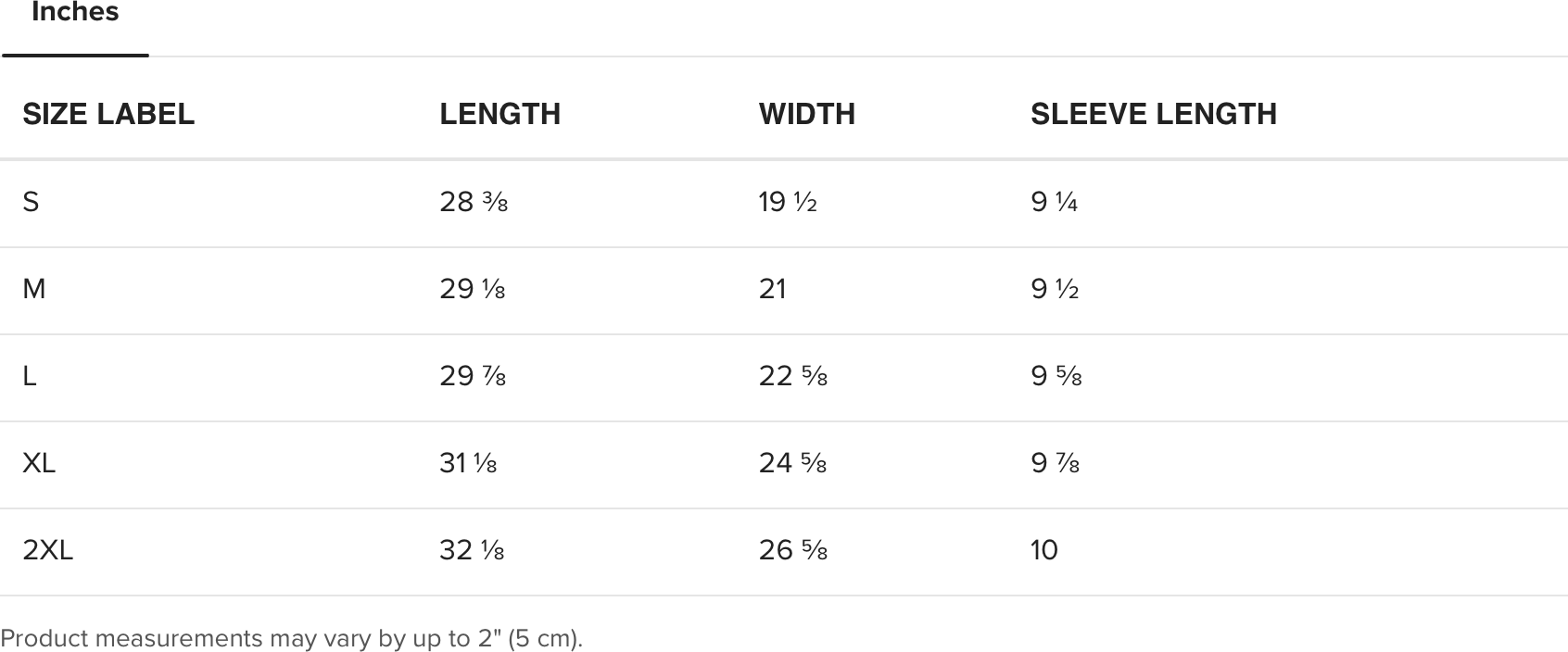
Task: Click the 9 ⅞ sleeve length for XL
Action: click(1056, 462)
